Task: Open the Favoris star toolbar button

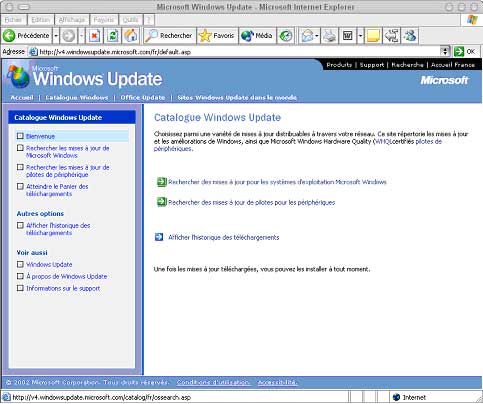Action: point(217,35)
